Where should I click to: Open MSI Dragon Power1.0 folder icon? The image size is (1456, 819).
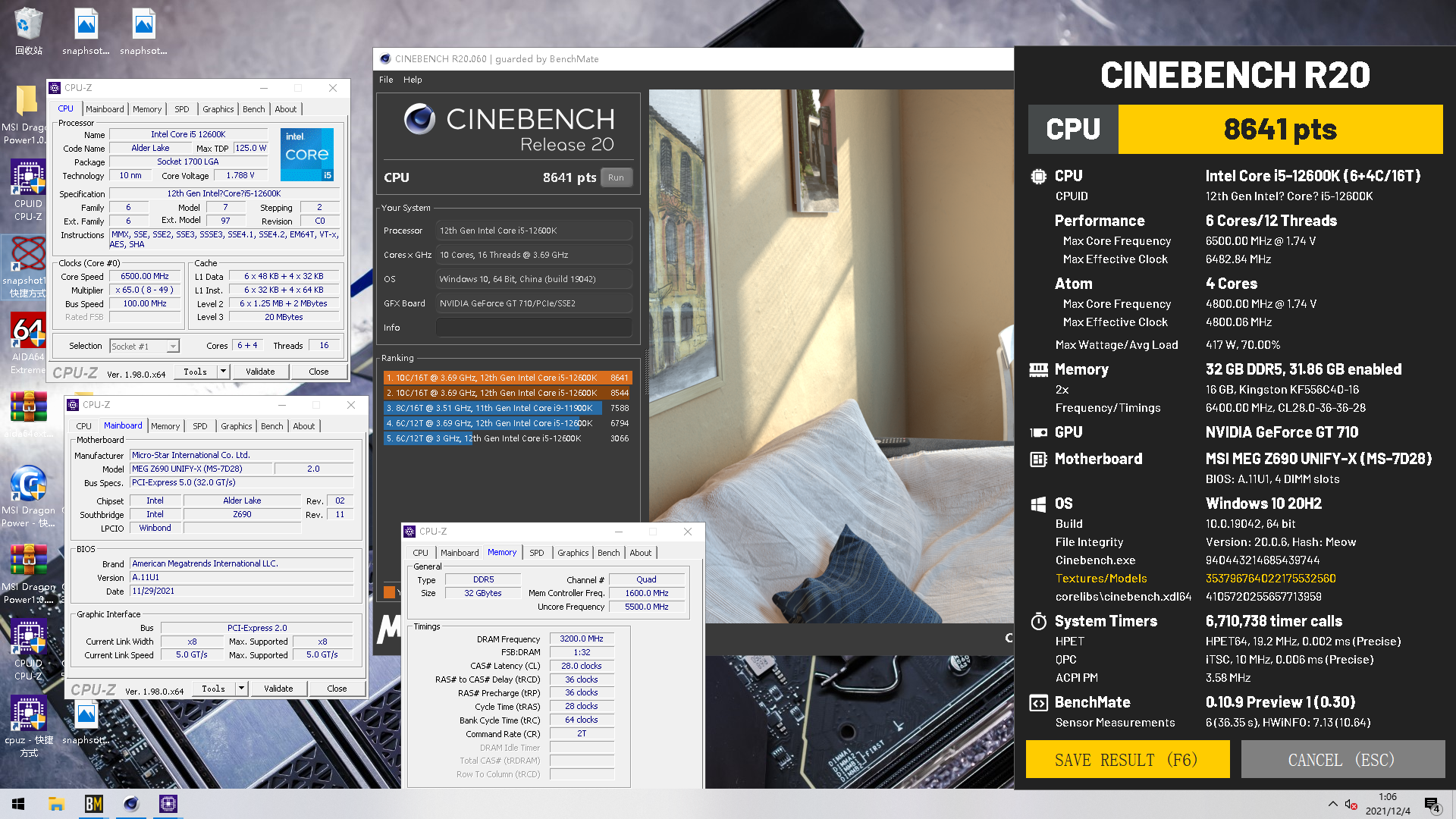27,114
